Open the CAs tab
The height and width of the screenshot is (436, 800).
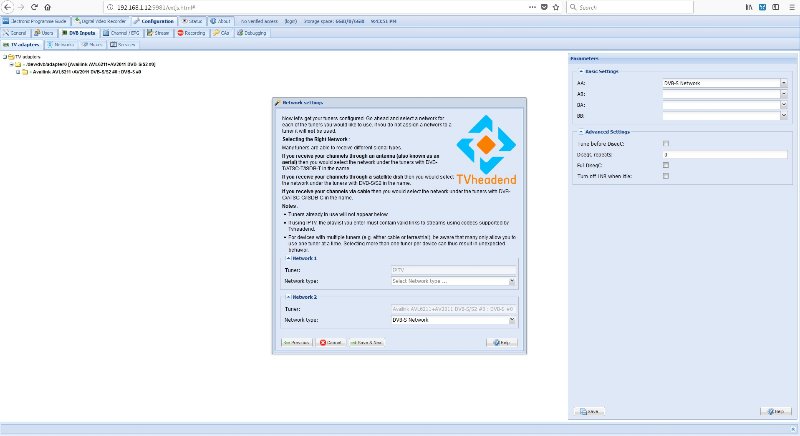221,33
